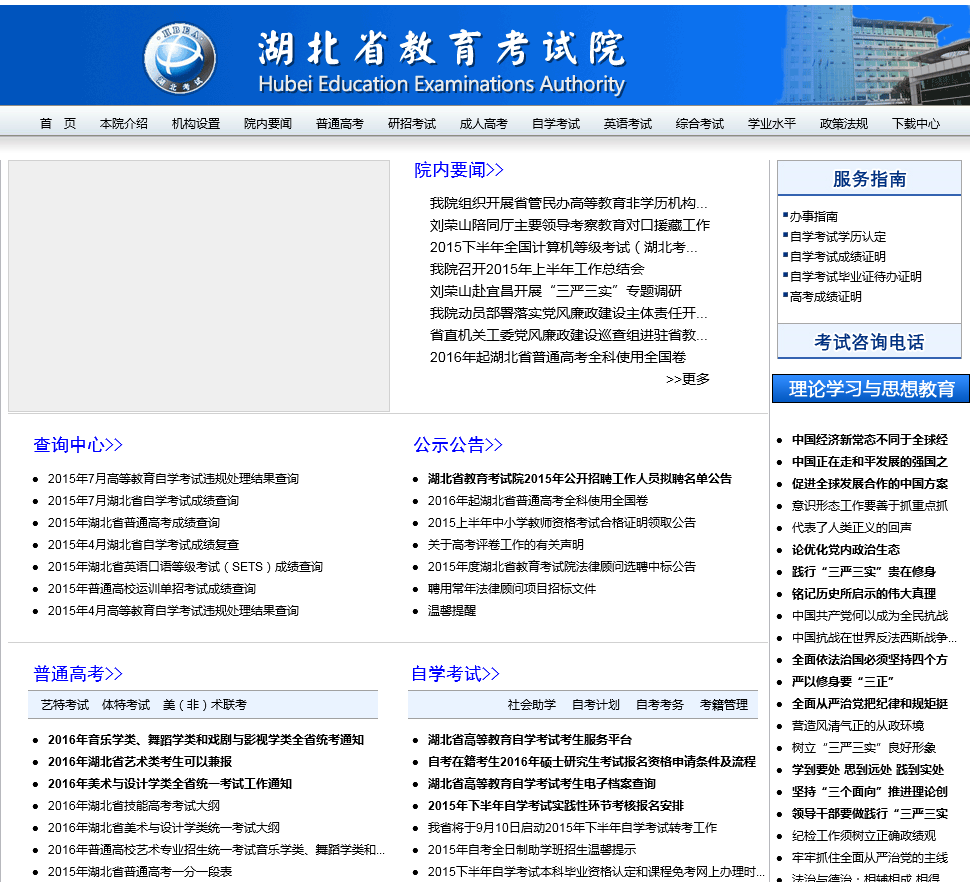Open the 温馨提醒 announcement
This screenshot has height=882, width=970.
(x=452, y=611)
